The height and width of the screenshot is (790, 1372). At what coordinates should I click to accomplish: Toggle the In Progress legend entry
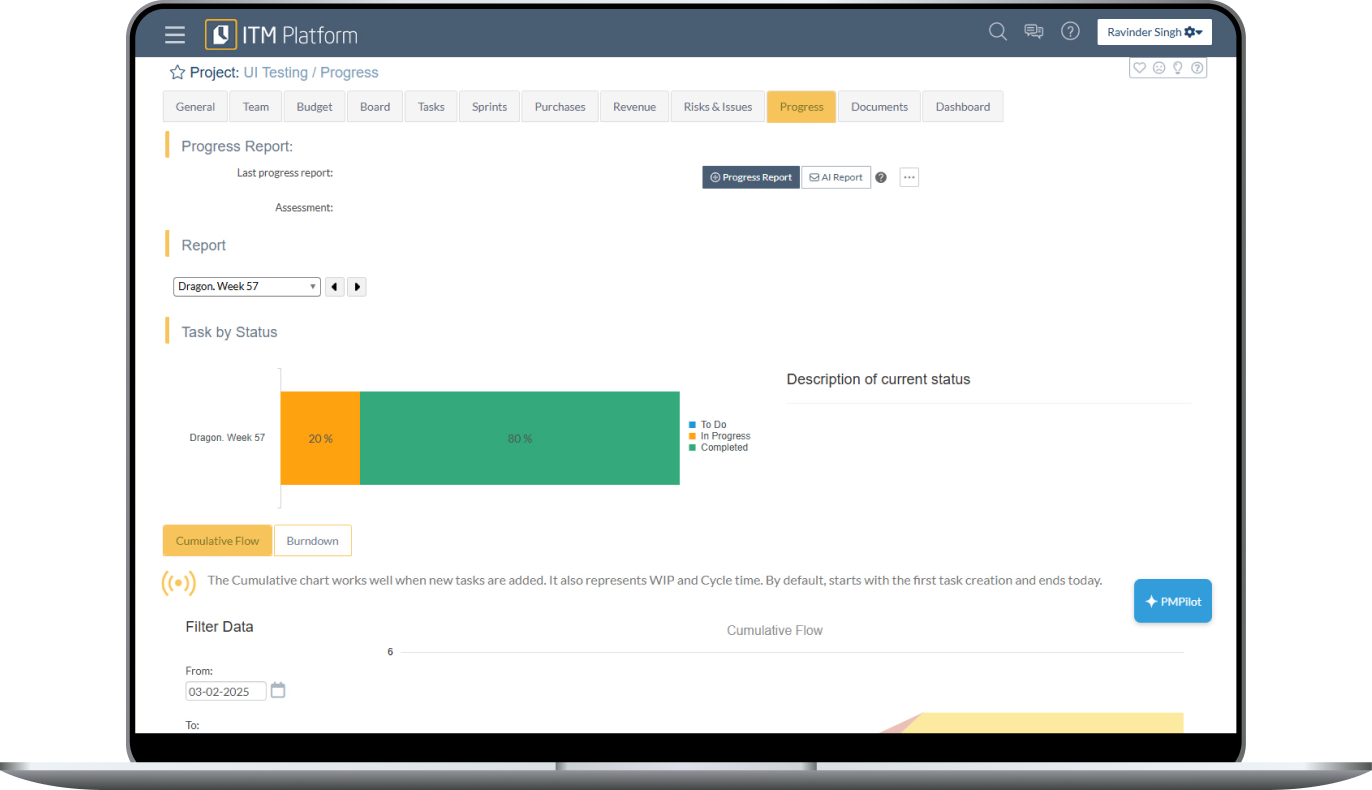click(x=724, y=436)
